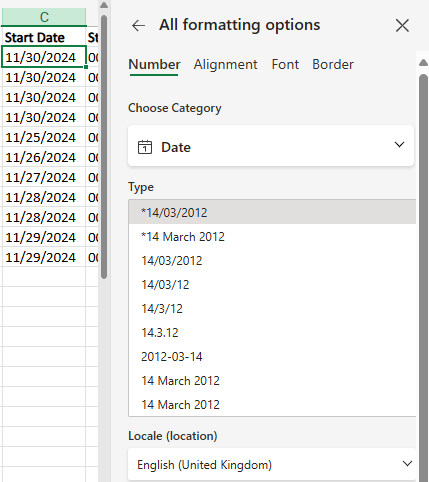Pick the 14/3/12 date type
429x482 pixels.
272,308
